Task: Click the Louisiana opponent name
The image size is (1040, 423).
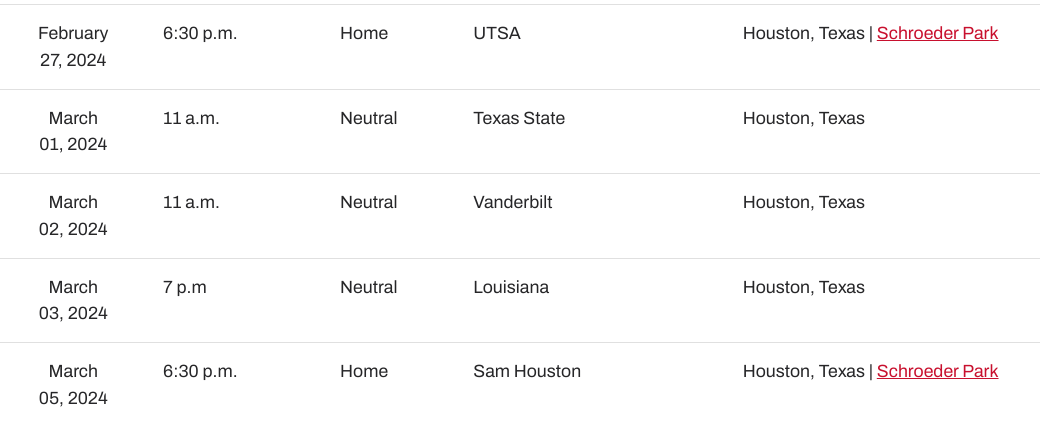Action: pos(511,287)
